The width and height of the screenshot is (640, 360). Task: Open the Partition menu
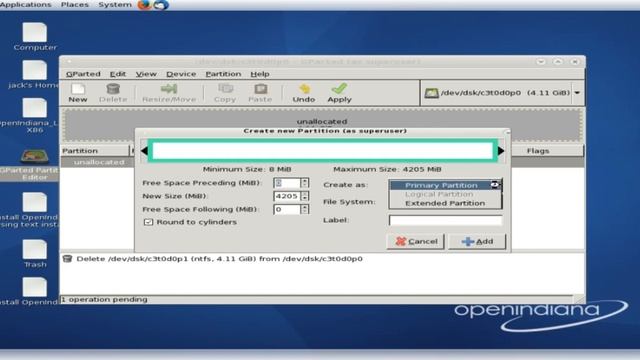pos(223,74)
